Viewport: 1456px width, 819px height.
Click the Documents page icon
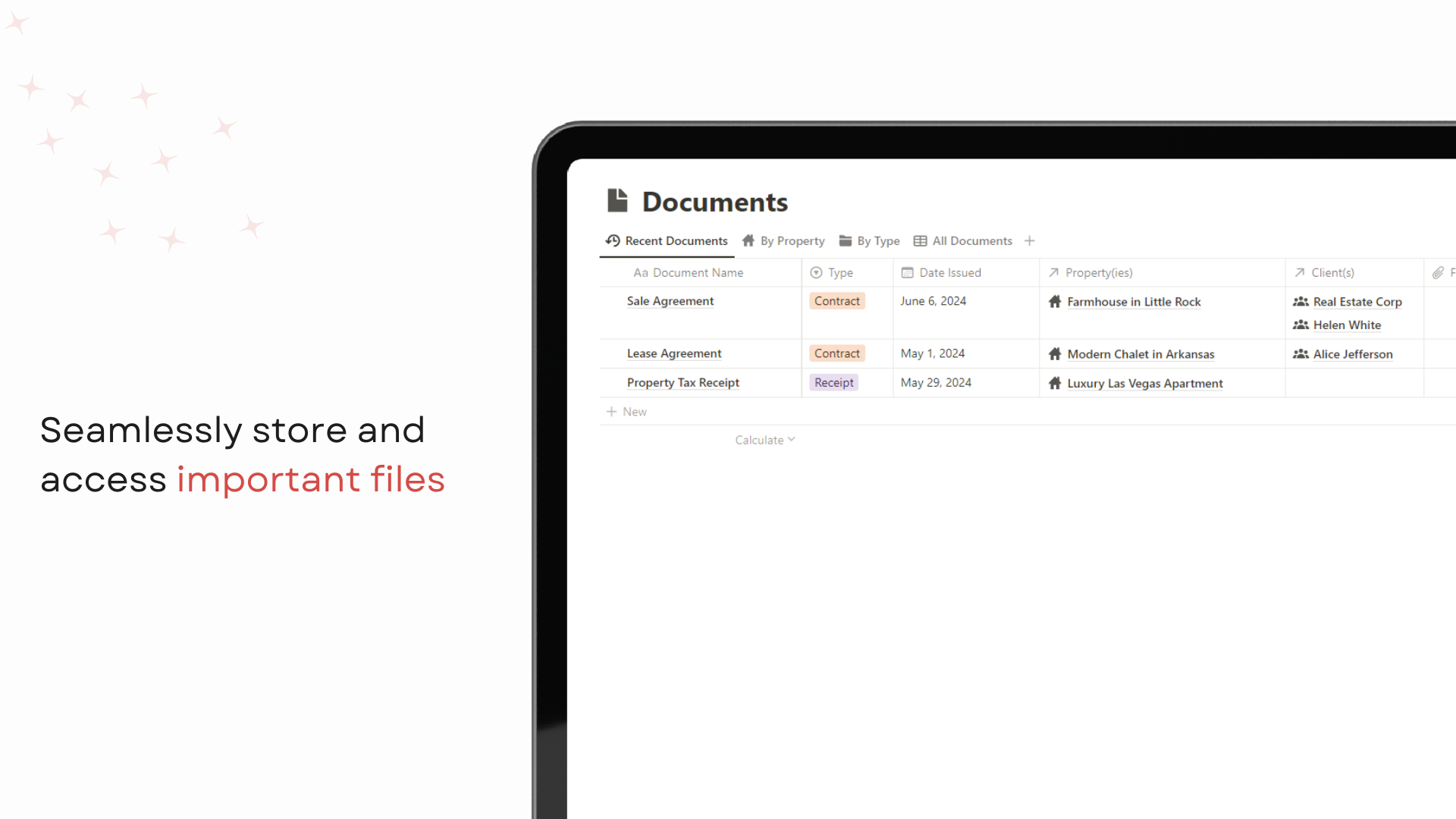(x=617, y=200)
